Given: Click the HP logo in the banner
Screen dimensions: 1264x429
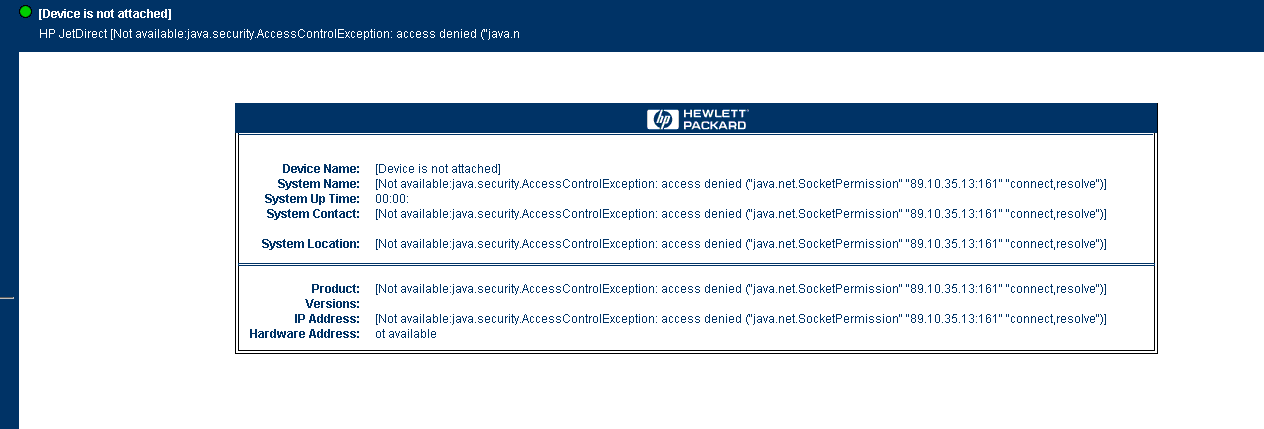Looking at the screenshot, I should (662, 119).
